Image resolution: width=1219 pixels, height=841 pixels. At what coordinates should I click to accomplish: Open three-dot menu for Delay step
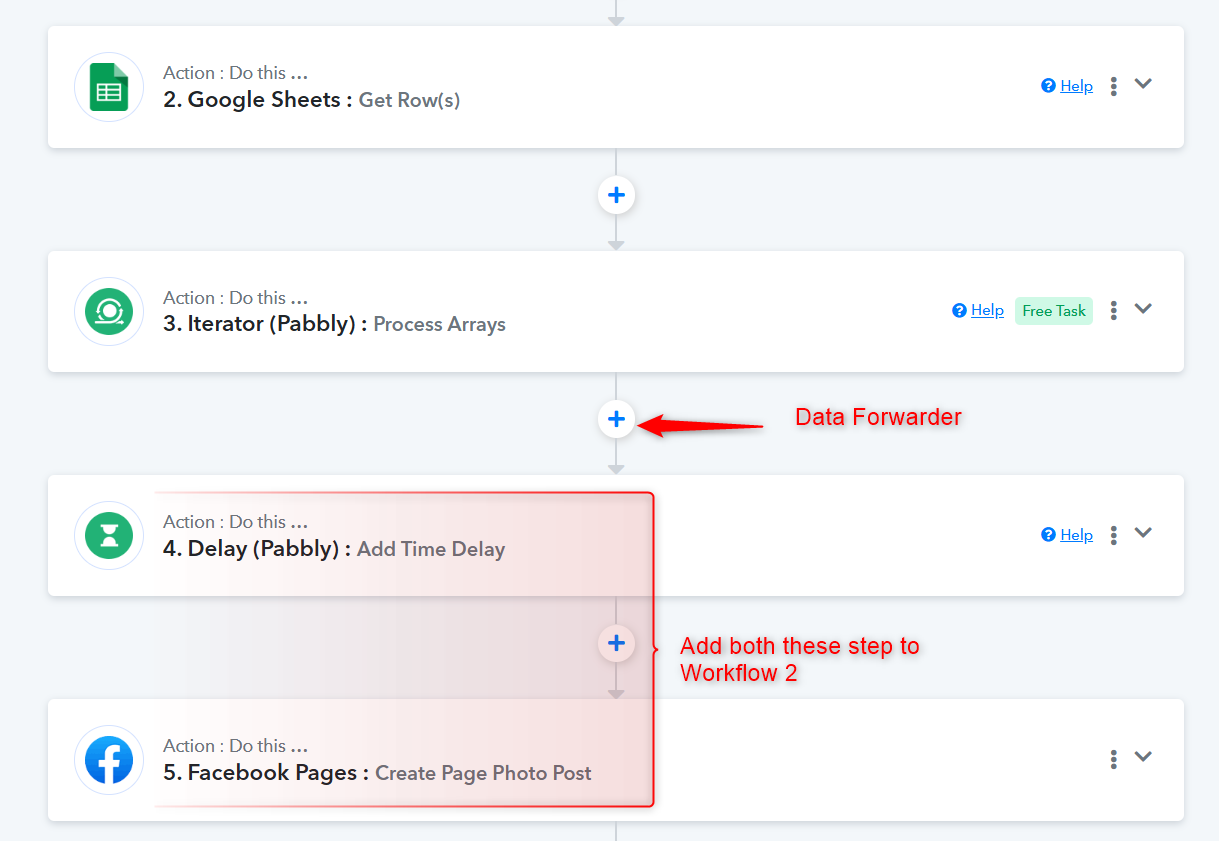point(1113,535)
